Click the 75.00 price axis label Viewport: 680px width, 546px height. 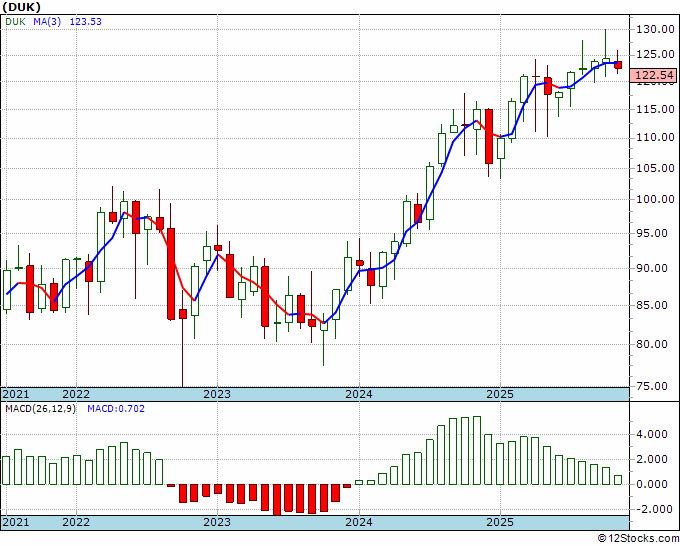coord(652,386)
